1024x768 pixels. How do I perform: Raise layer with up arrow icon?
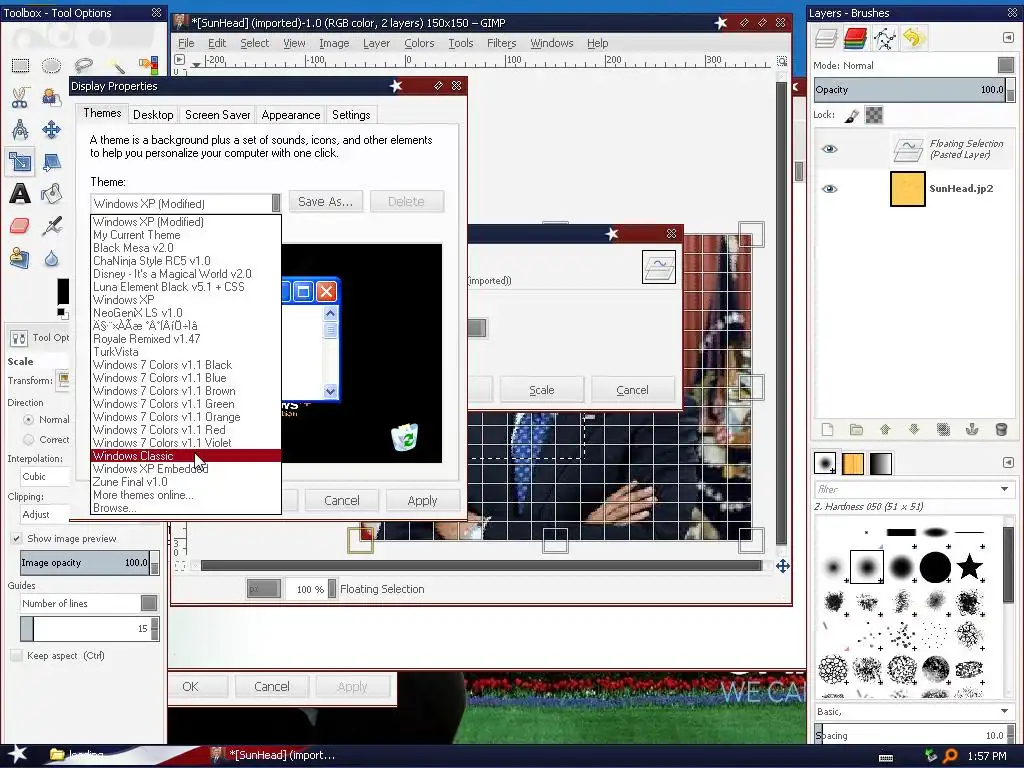[x=885, y=430]
